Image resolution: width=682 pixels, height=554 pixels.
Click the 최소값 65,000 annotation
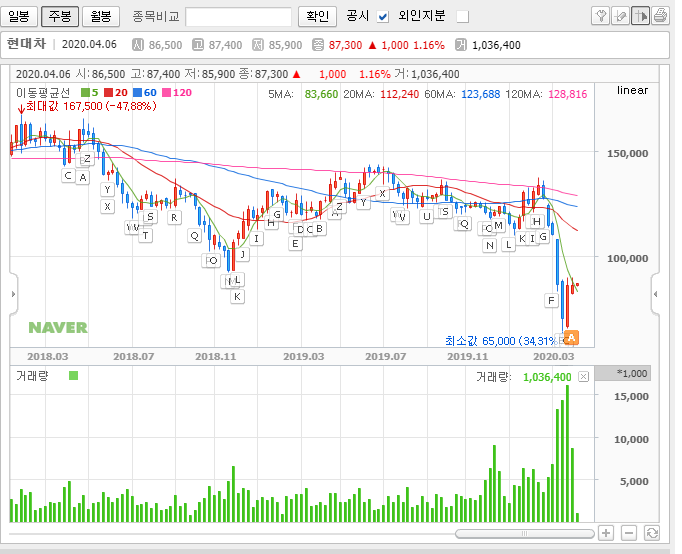click(x=501, y=341)
